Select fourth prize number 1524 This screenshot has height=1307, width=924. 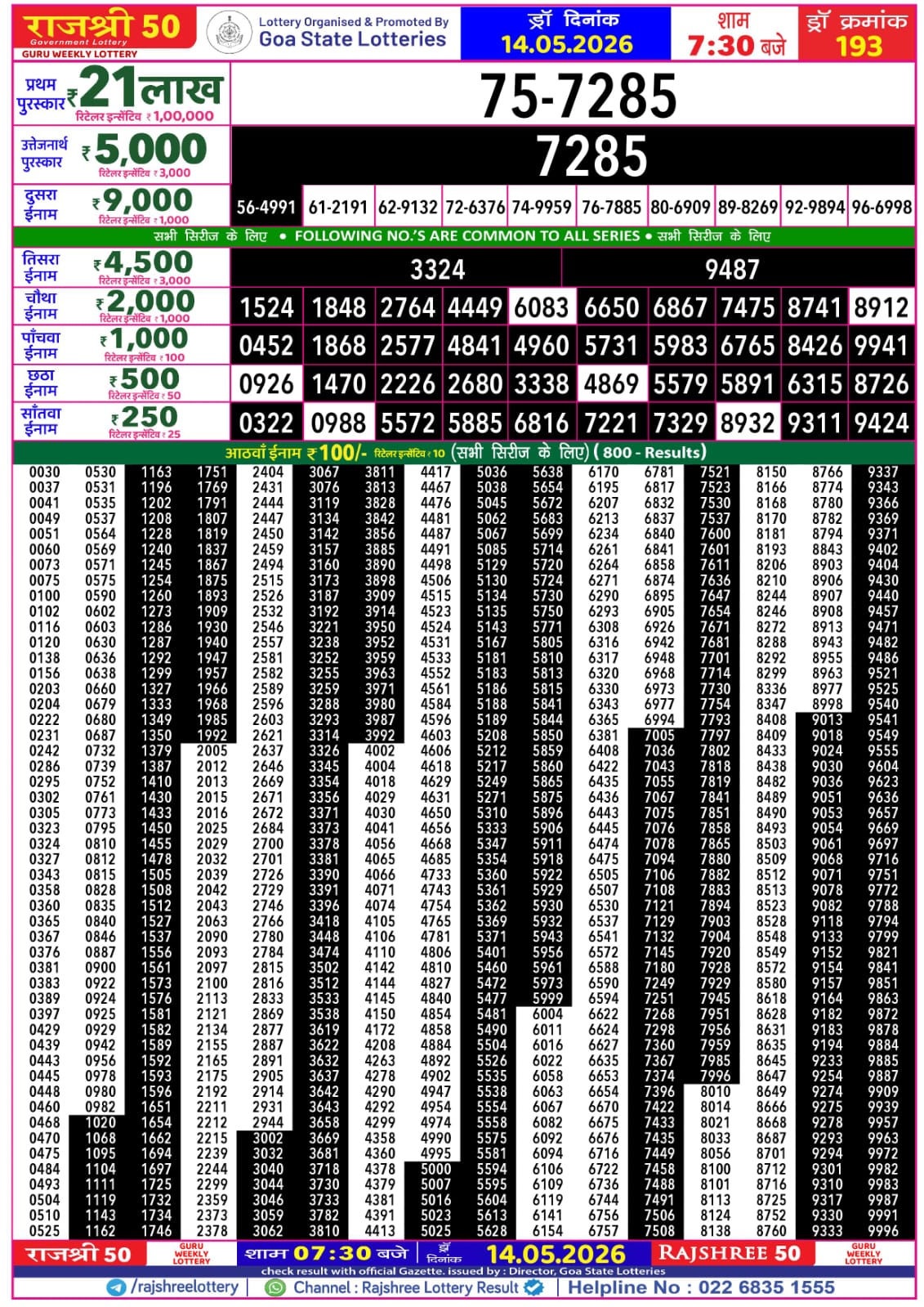pos(266,307)
